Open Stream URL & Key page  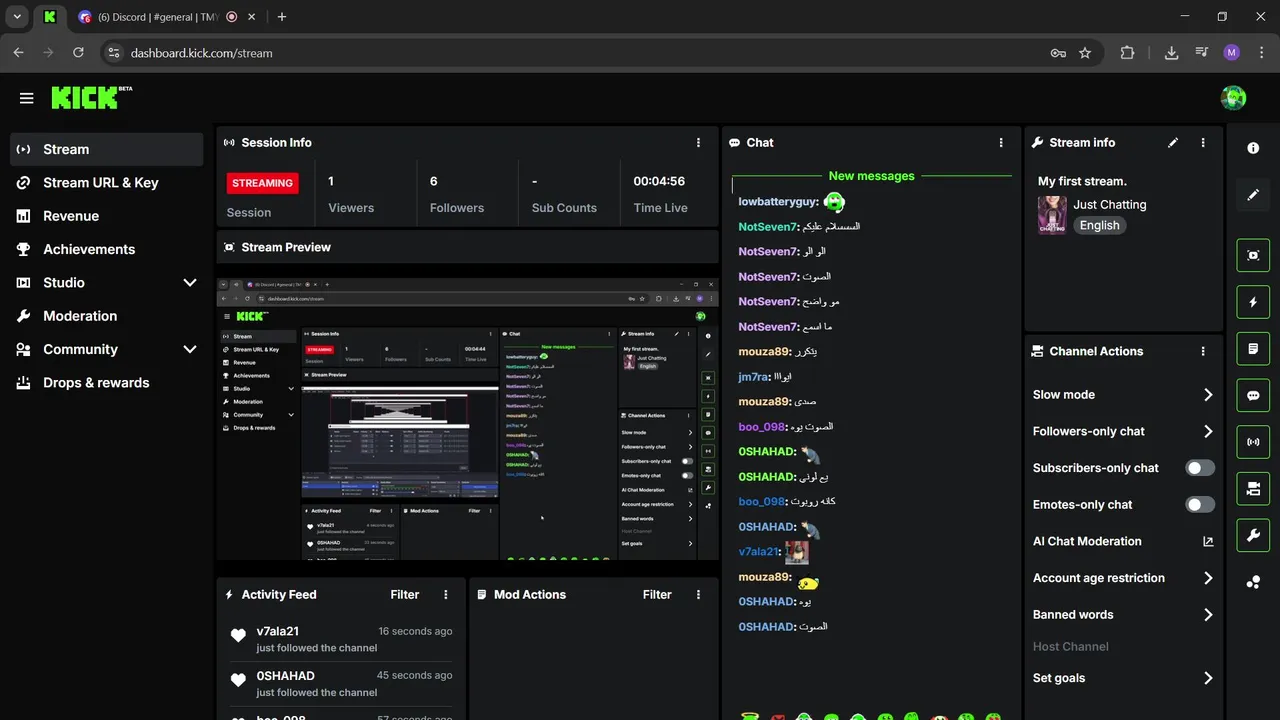107,183
